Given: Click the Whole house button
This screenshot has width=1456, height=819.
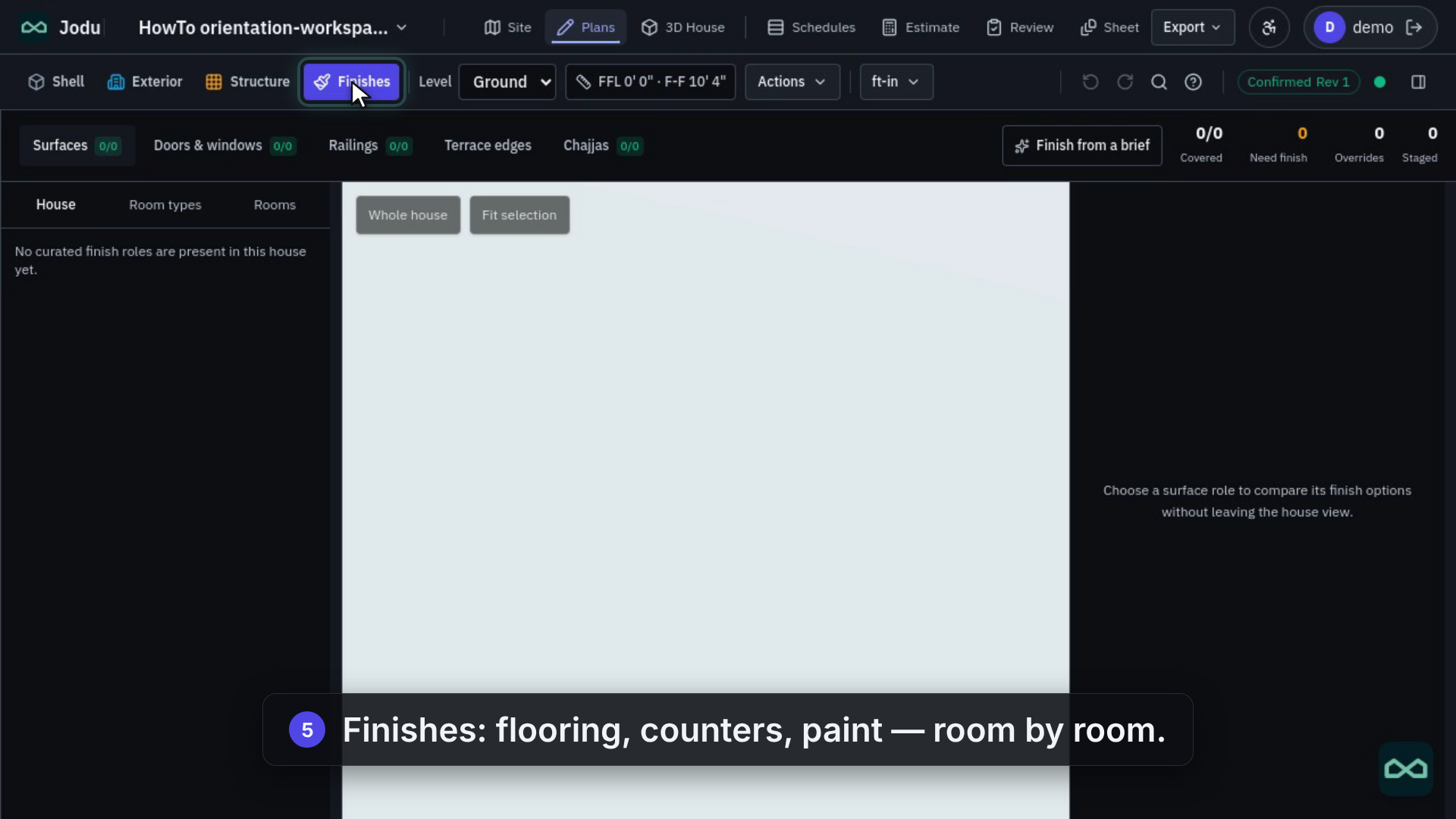Looking at the screenshot, I should pos(408,215).
